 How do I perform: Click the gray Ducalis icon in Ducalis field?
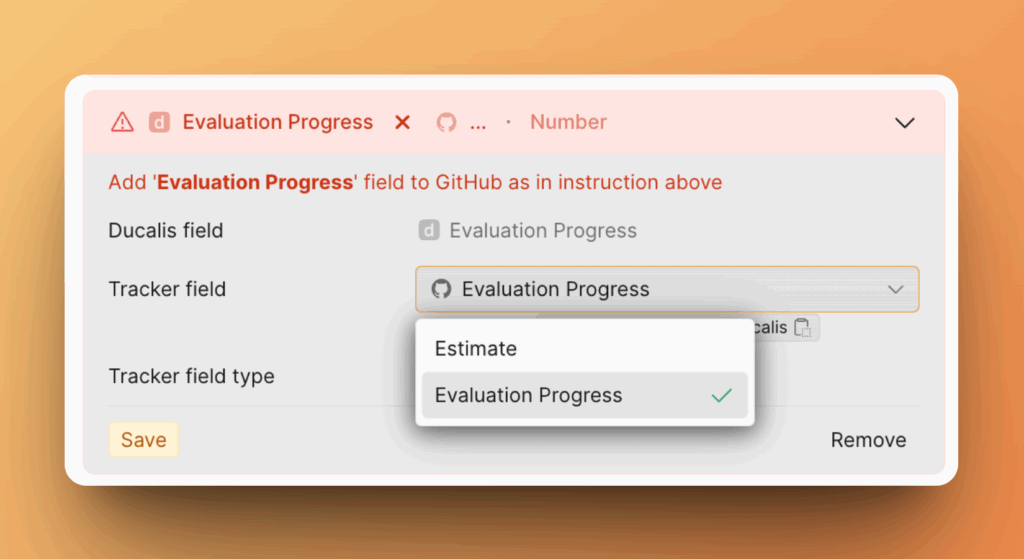(429, 231)
